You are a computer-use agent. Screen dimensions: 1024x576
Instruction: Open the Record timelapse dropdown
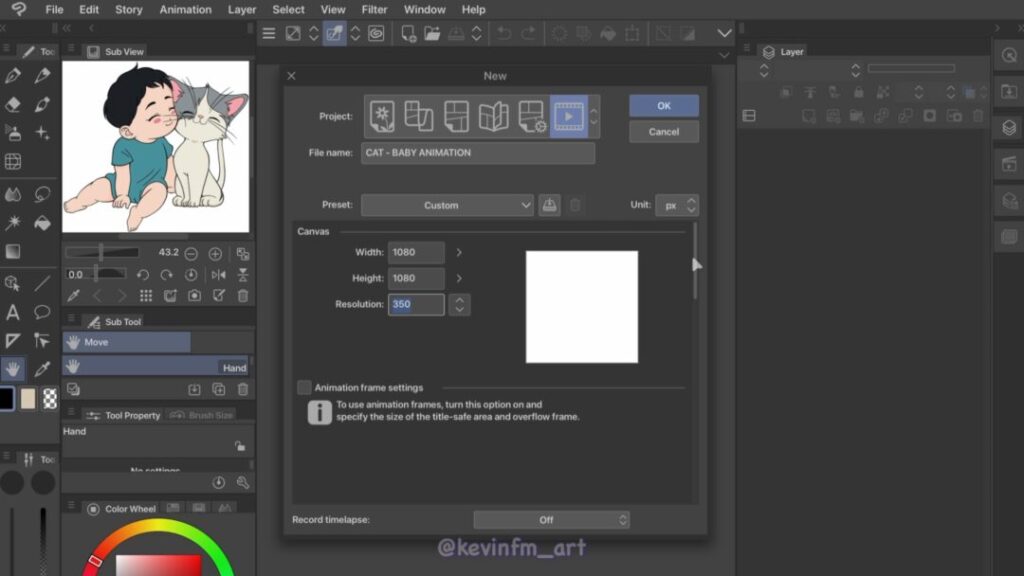551,520
